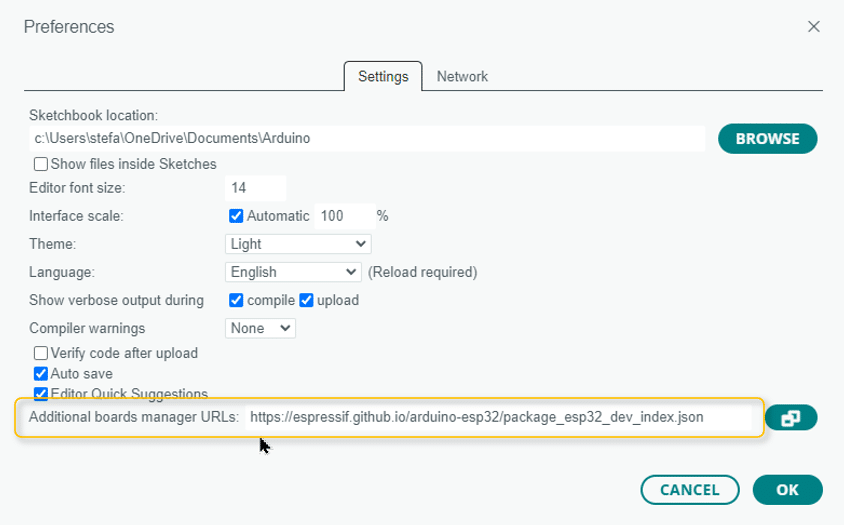Image resolution: width=844 pixels, height=525 pixels.
Task: Switch to the Network tab
Action: click(x=462, y=76)
